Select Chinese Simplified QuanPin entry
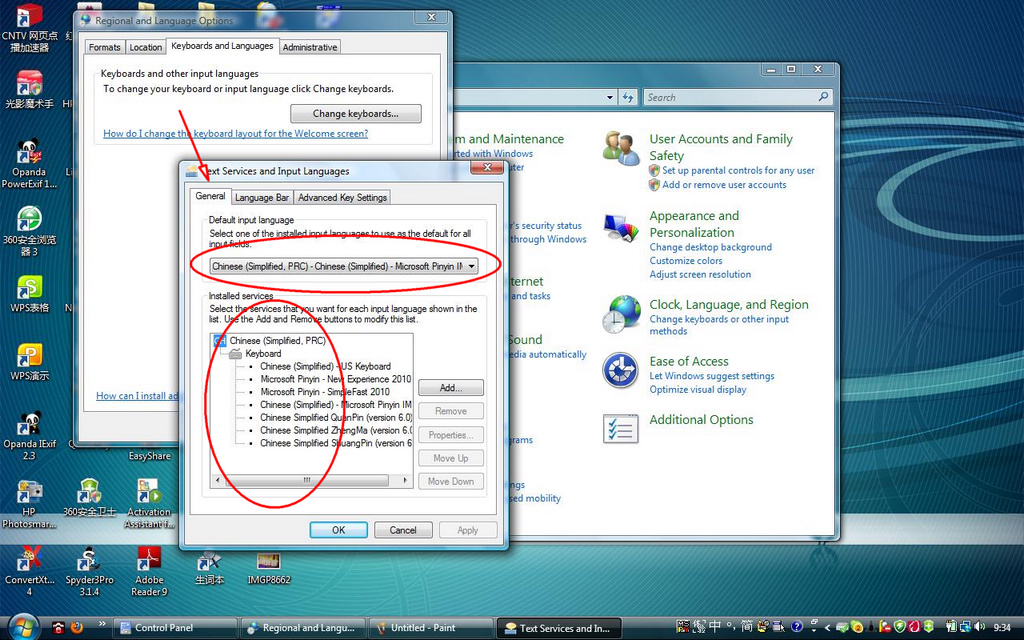Viewport: 1024px width, 640px height. pyautogui.click(x=336, y=417)
